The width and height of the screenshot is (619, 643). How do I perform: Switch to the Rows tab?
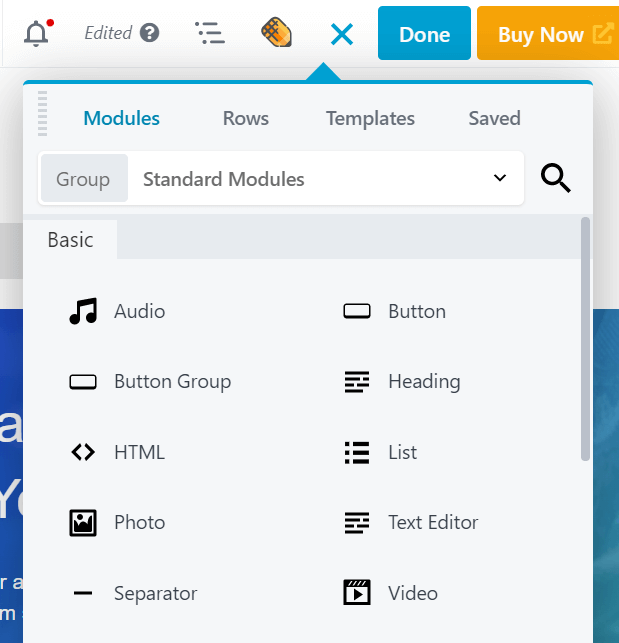point(245,118)
